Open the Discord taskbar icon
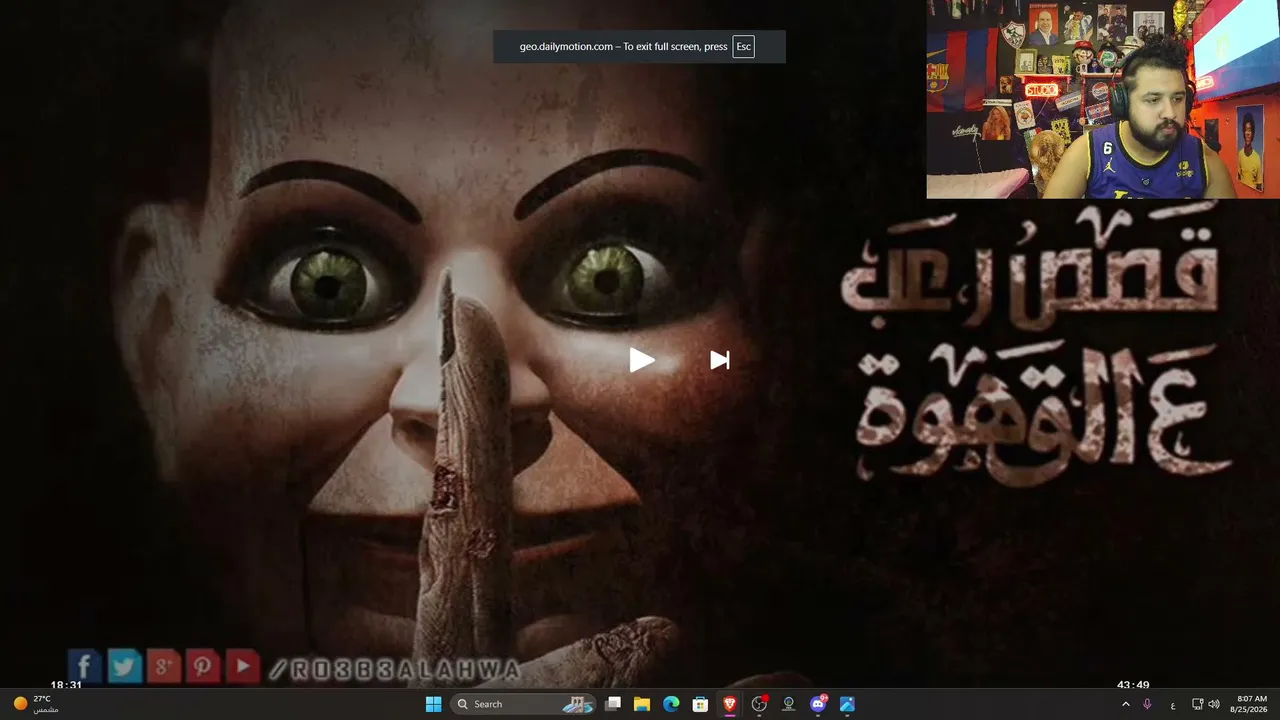Viewport: 1280px width, 720px height. (x=818, y=704)
